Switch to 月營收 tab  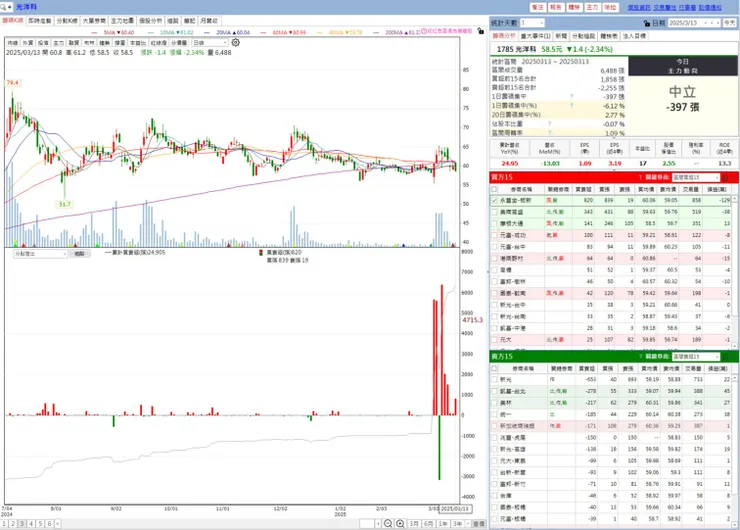click(209, 21)
